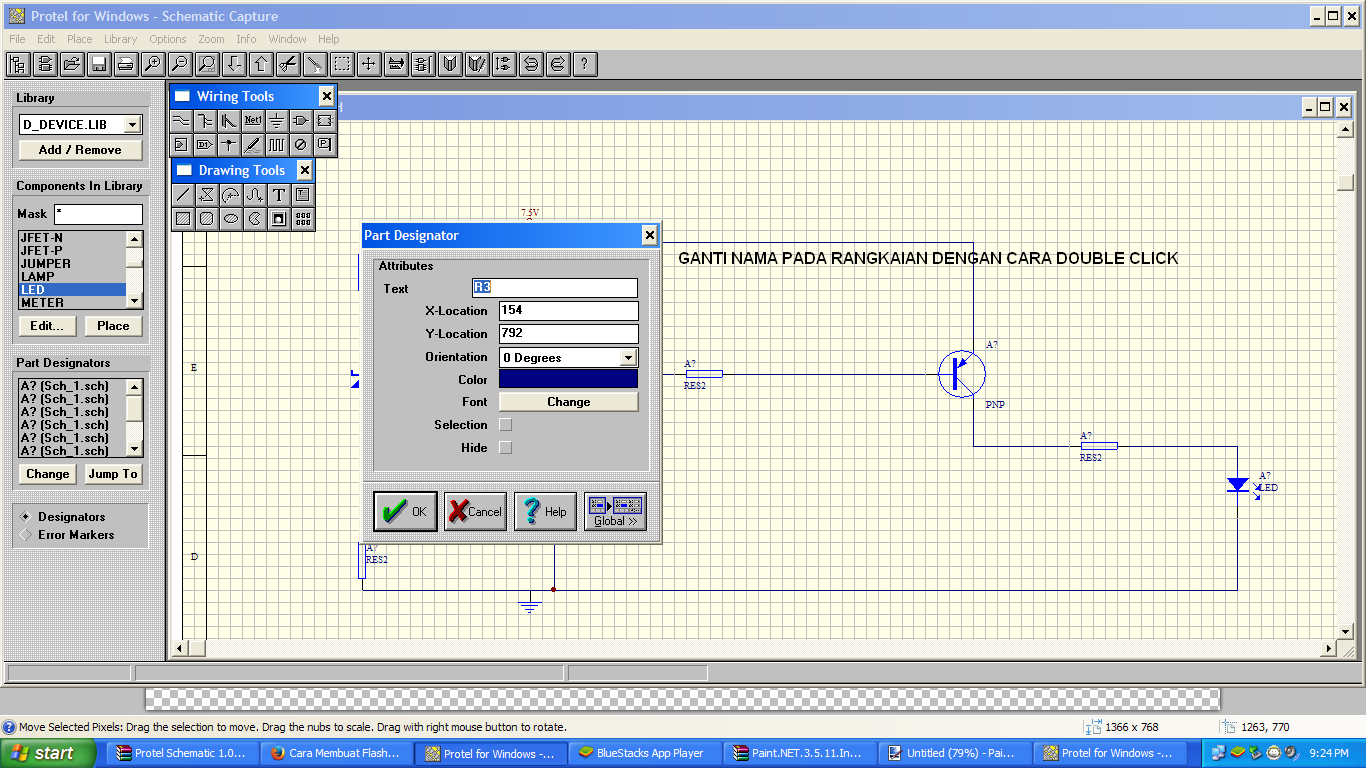Select LAMP in the components list
Viewport: 1366px width, 768px height.
pos(72,277)
